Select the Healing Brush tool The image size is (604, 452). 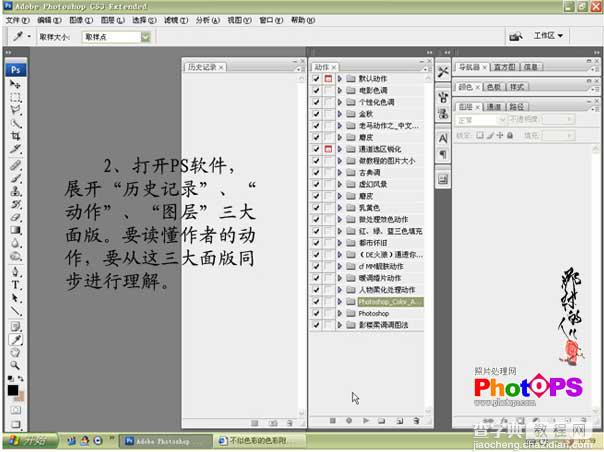coord(15,165)
